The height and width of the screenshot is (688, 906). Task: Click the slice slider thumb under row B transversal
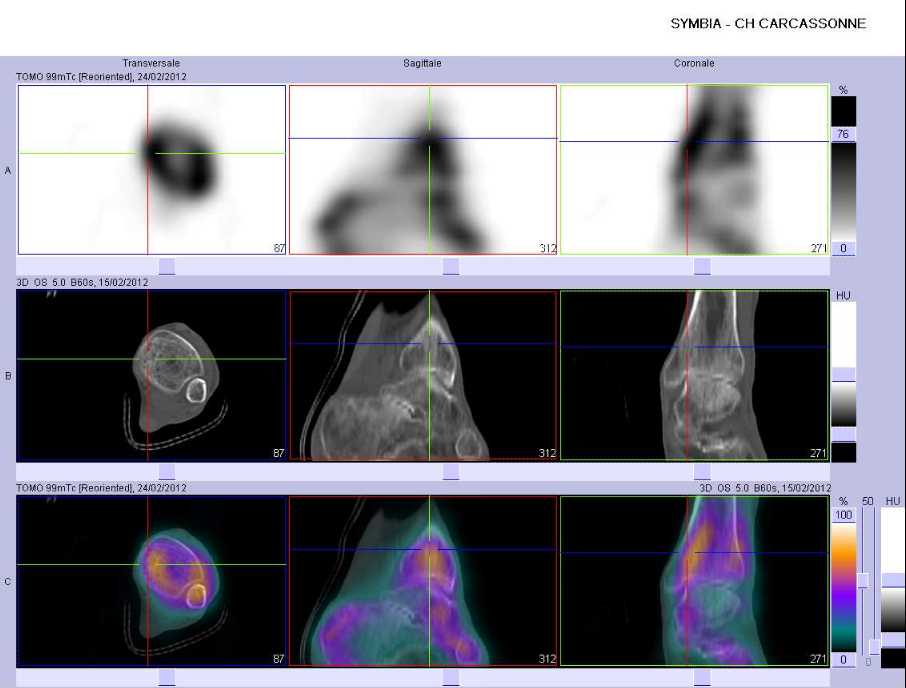(167, 472)
